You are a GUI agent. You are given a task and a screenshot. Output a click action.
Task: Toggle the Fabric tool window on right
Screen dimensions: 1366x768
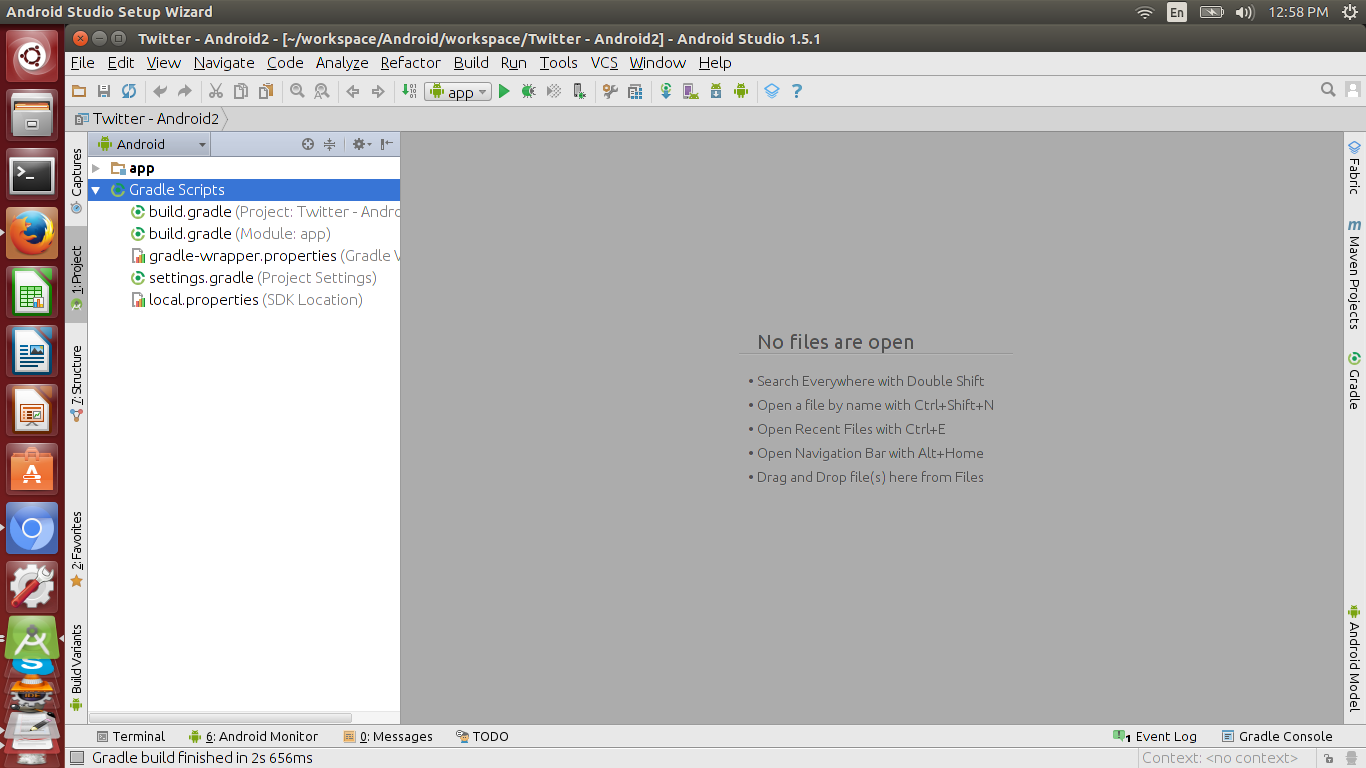1354,167
